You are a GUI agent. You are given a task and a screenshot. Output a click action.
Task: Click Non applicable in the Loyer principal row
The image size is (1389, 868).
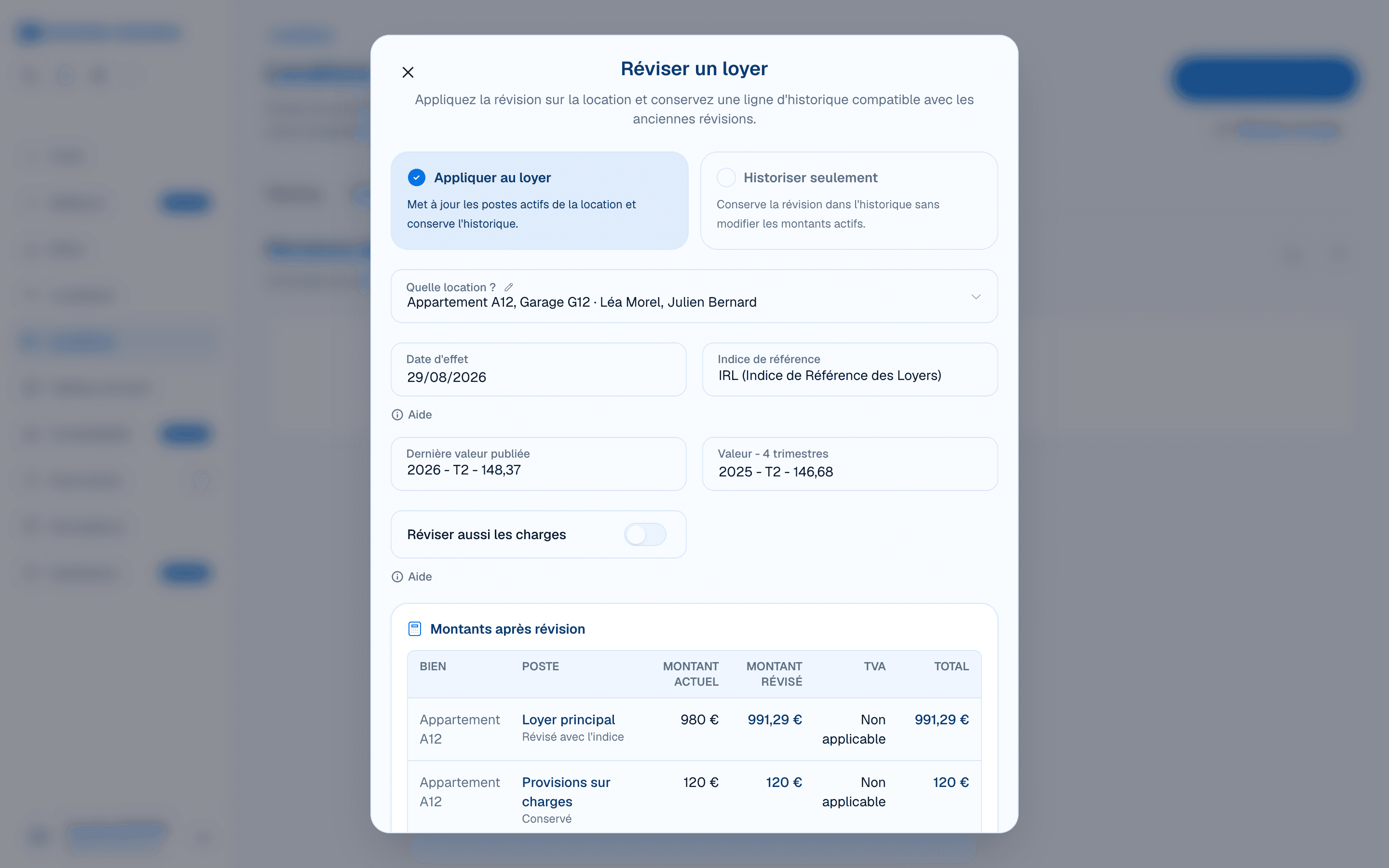tap(854, 730)
